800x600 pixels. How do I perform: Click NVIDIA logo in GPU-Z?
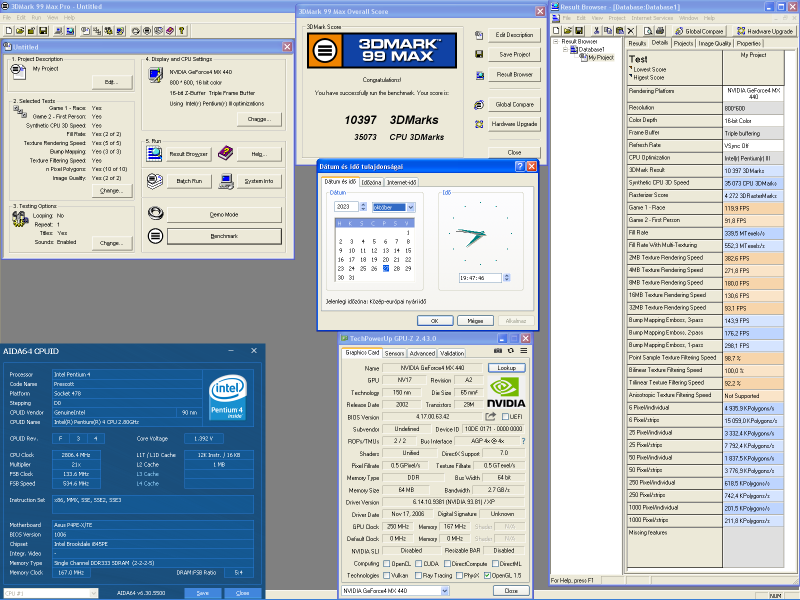[x=506, y=392]
